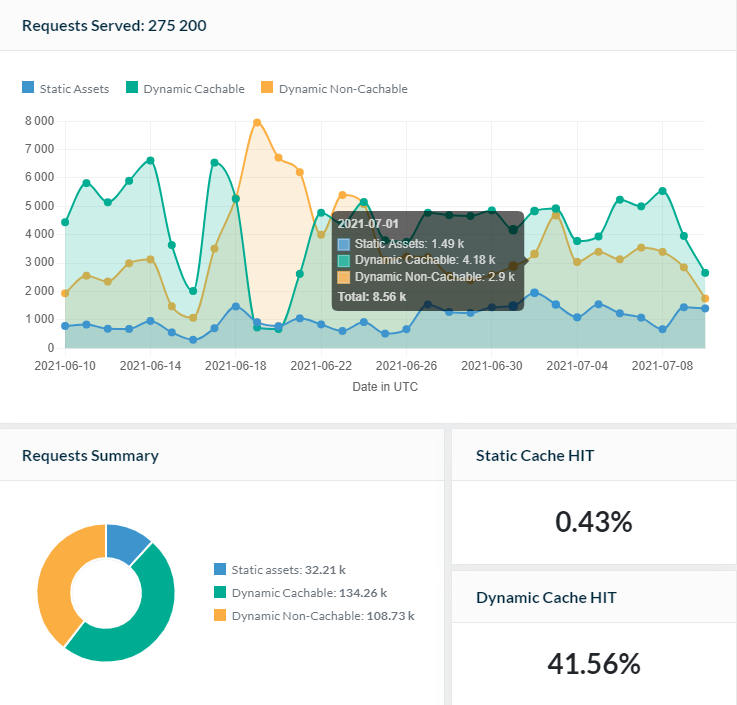Click the highest orange data point near 8 000
This screenshot has width=737, height=705.
click(x=257, y=123)
